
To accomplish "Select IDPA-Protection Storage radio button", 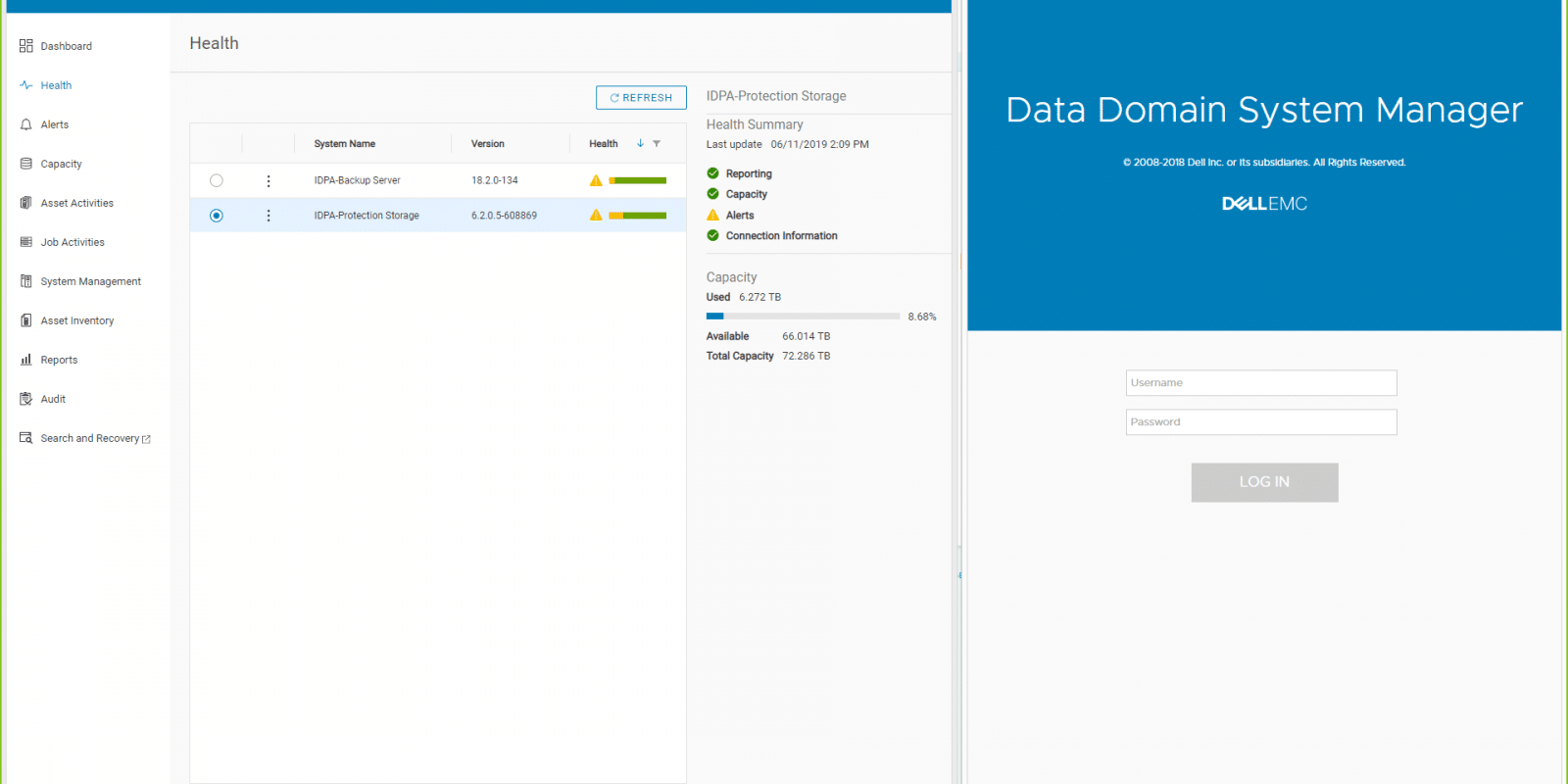I will (217, 216).
